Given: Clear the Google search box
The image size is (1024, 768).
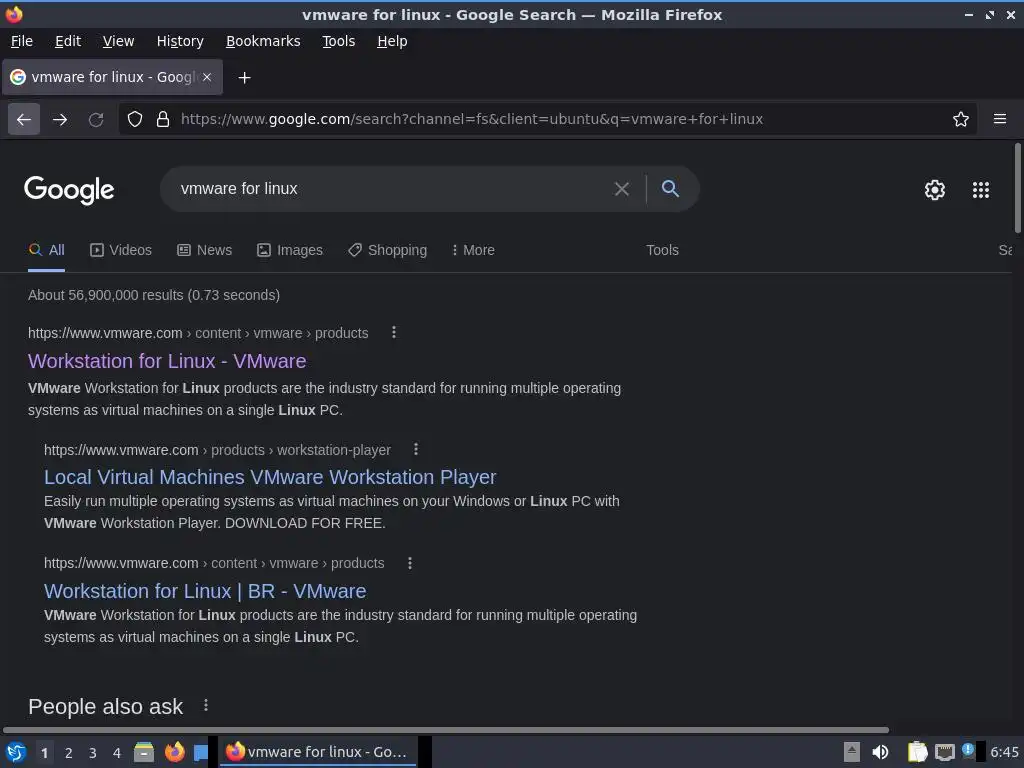Looking at the screenshot, I should coord(622,189).
